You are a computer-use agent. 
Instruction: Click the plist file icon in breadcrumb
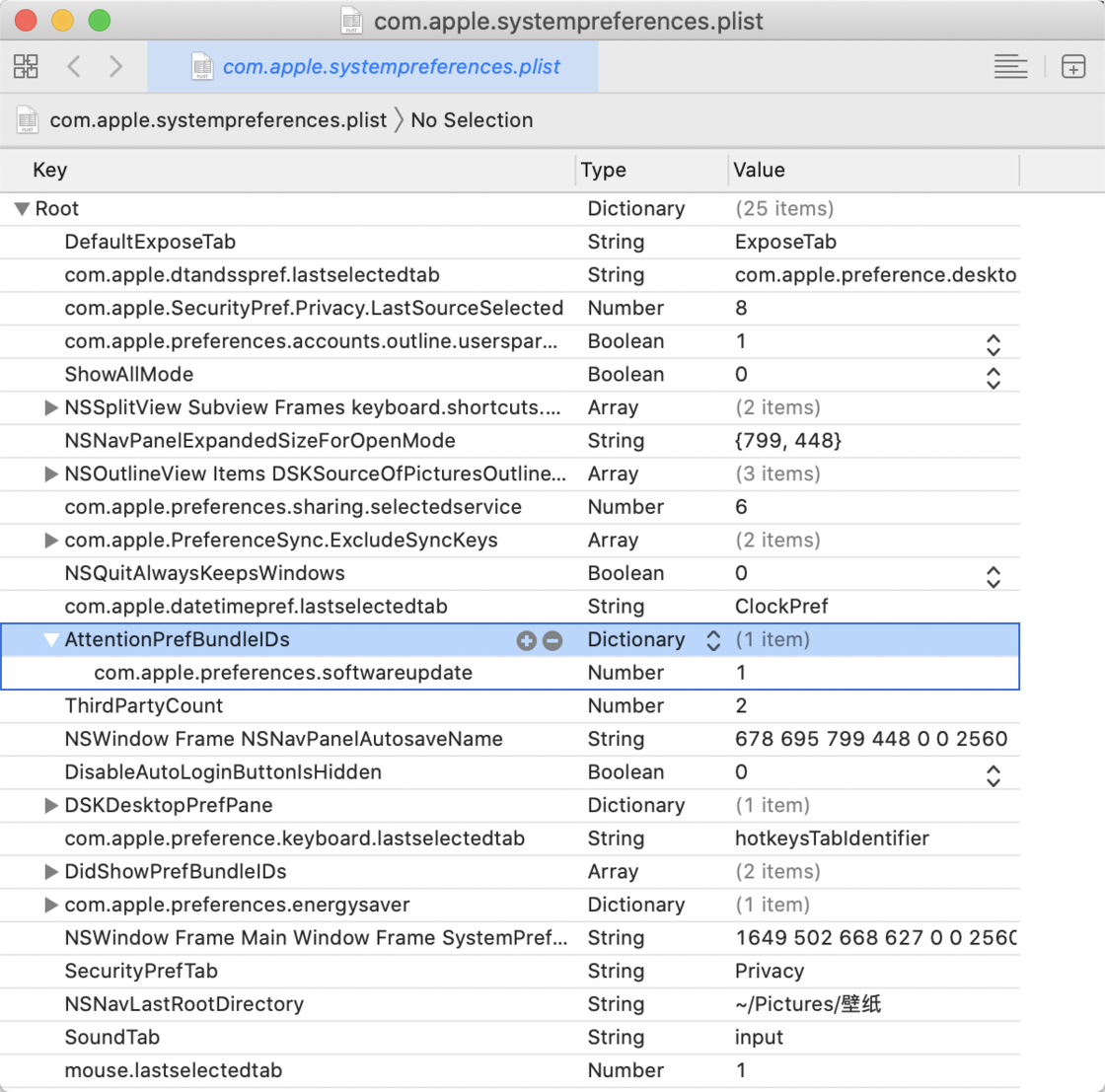[x=28, y=120]
